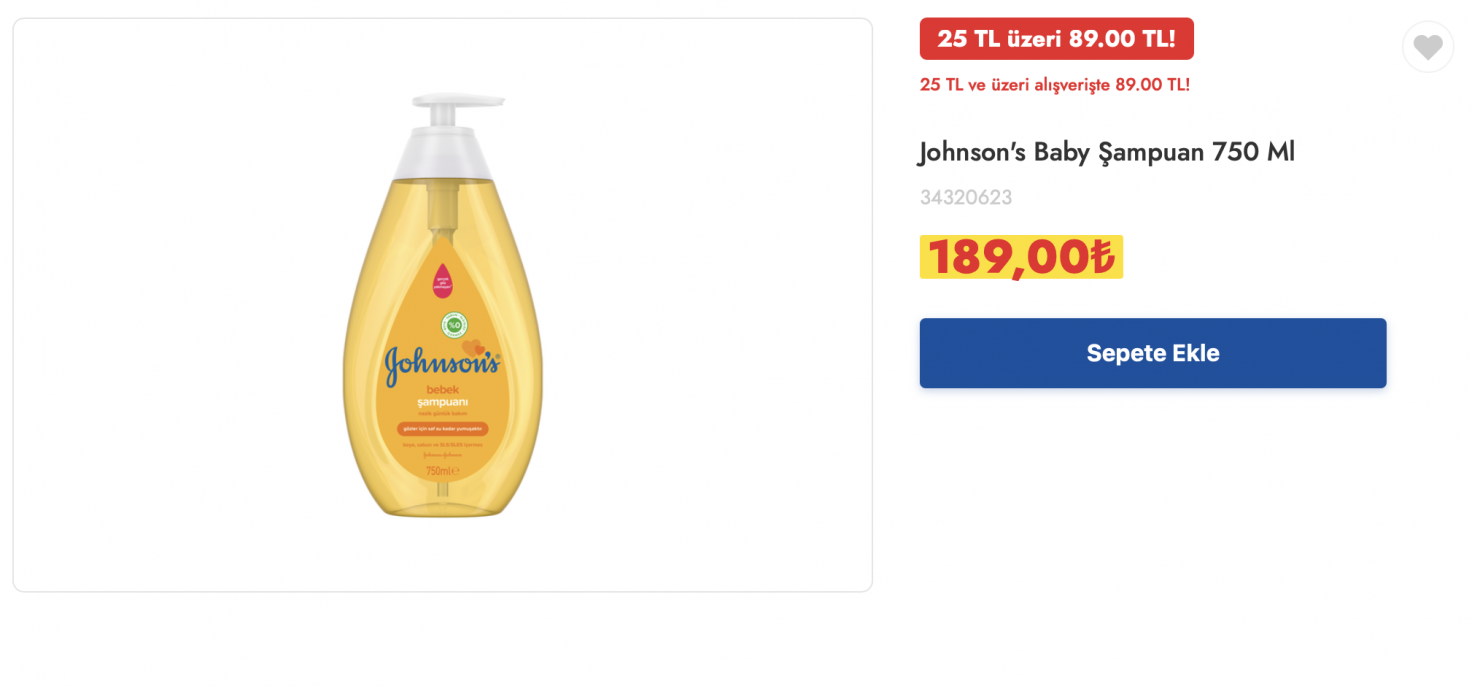The image size is (1472, 686).
Task: Click the orange banner strip on the bottle label
Action: tap(442, 428)
